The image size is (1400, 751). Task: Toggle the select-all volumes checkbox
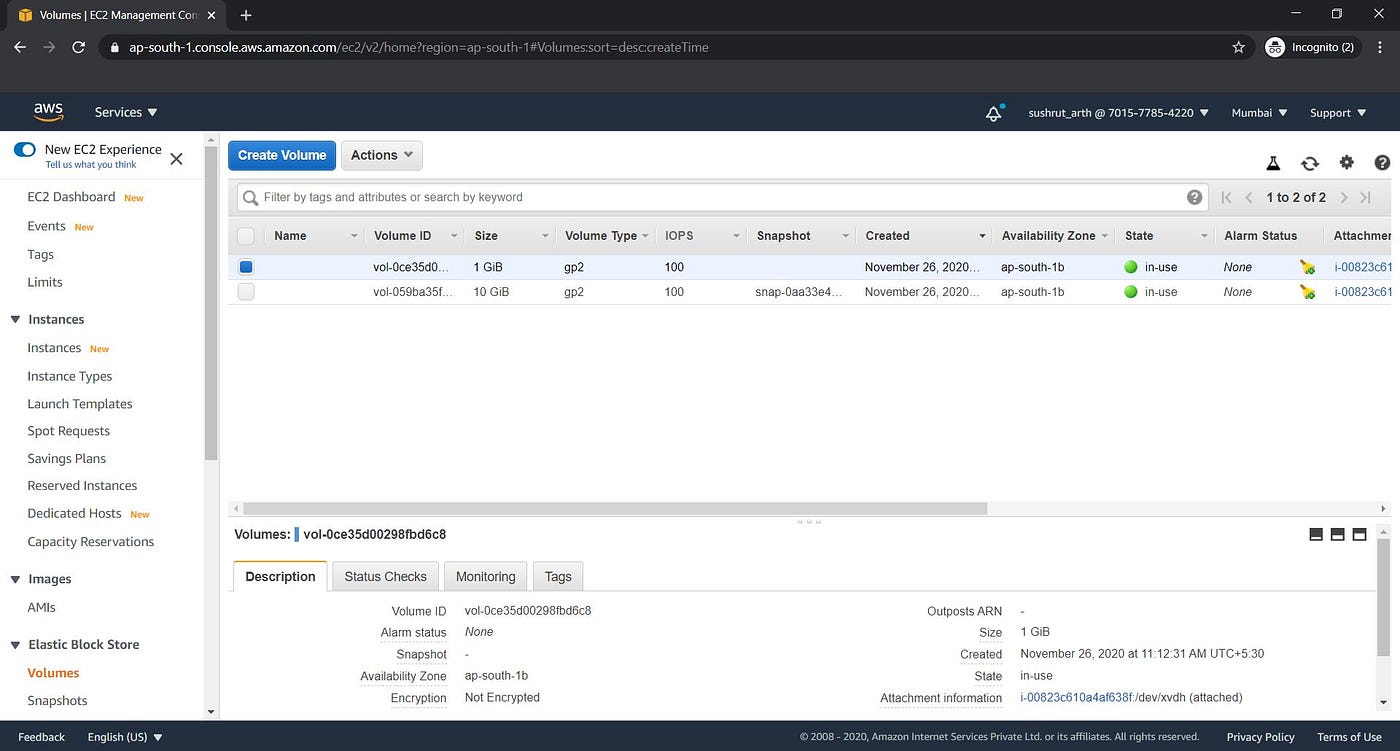click(246, 236)
